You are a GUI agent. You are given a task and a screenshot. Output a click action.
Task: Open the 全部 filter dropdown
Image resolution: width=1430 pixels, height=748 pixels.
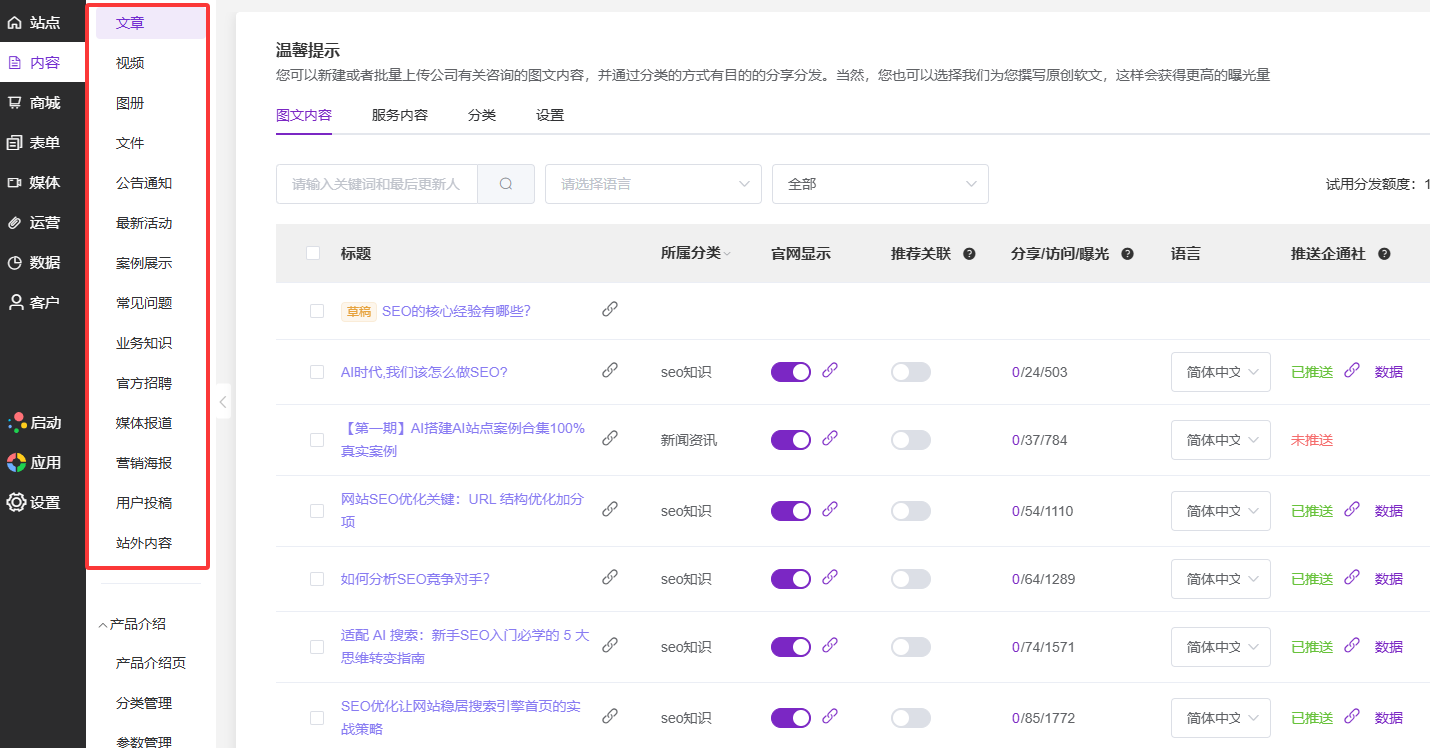[880, 184]
